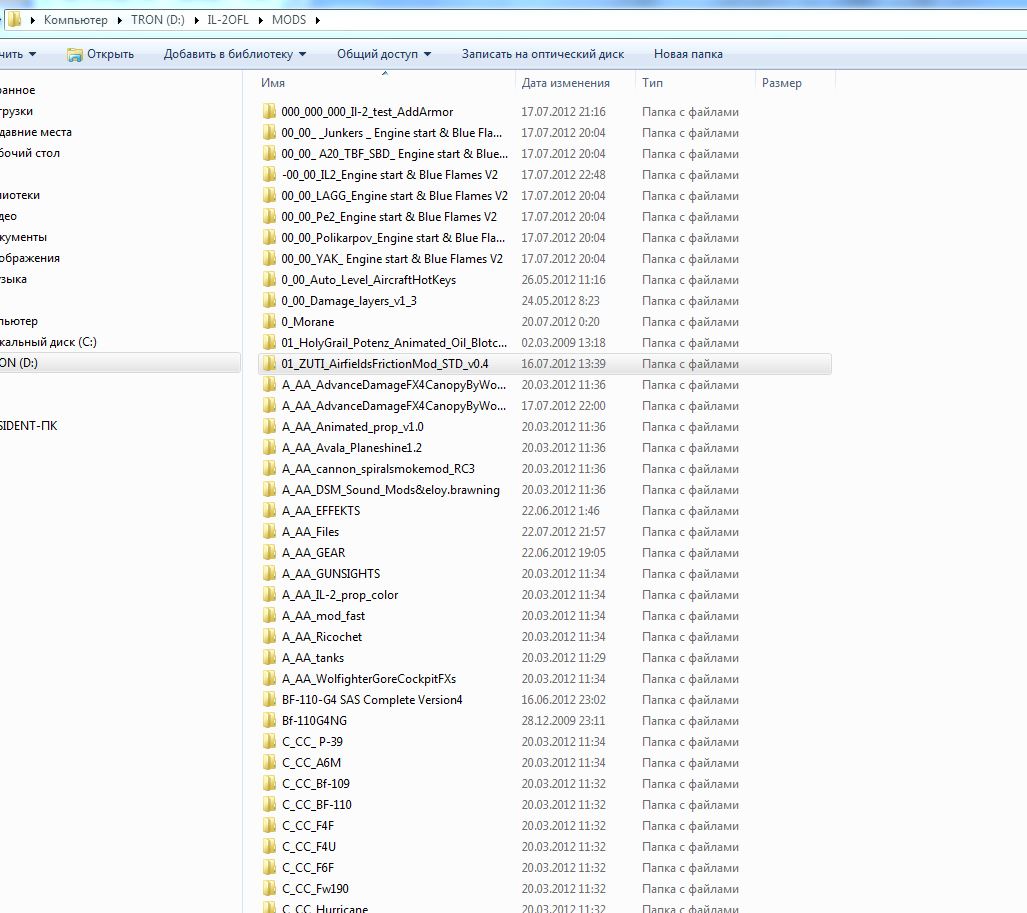Click folder icon of C_CC_Bf-109
The height and width of the screenshot is (913, 1027).
pyautogui.click(x=269, y=783)
